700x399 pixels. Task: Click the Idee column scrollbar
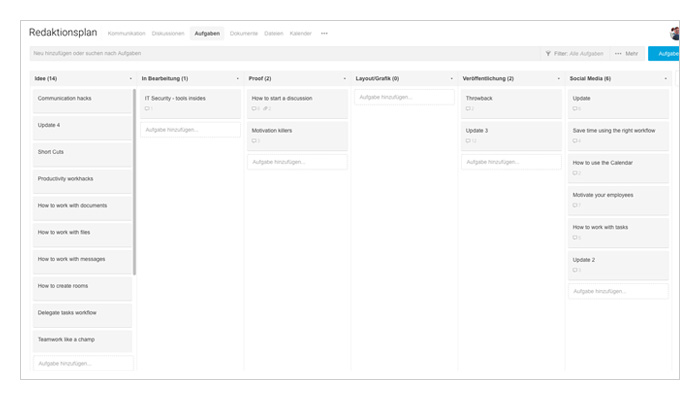[x=134, y=182]
